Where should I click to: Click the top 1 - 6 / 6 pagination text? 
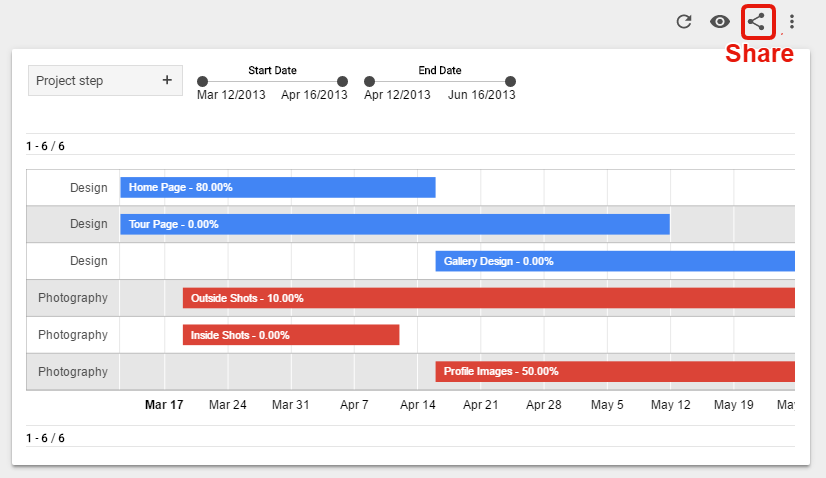click(x=45, y=146)
